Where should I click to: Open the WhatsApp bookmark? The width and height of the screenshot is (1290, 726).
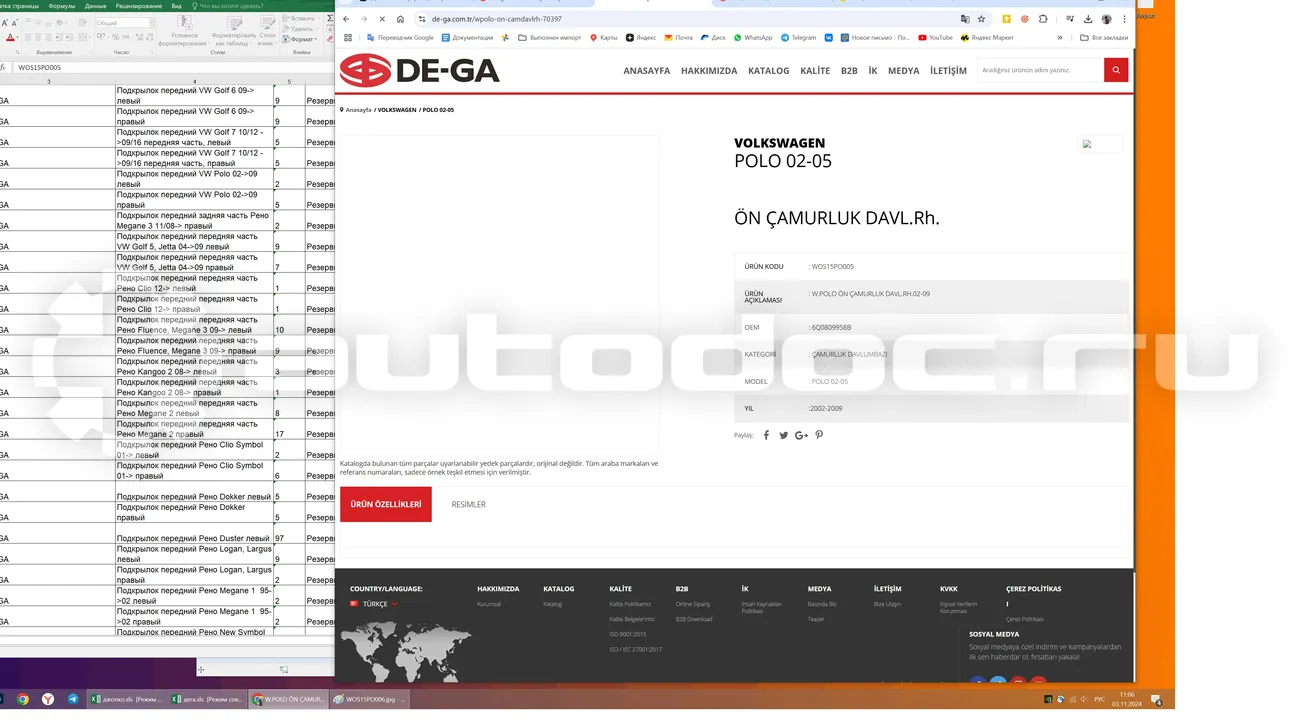(x=753, y=38)
